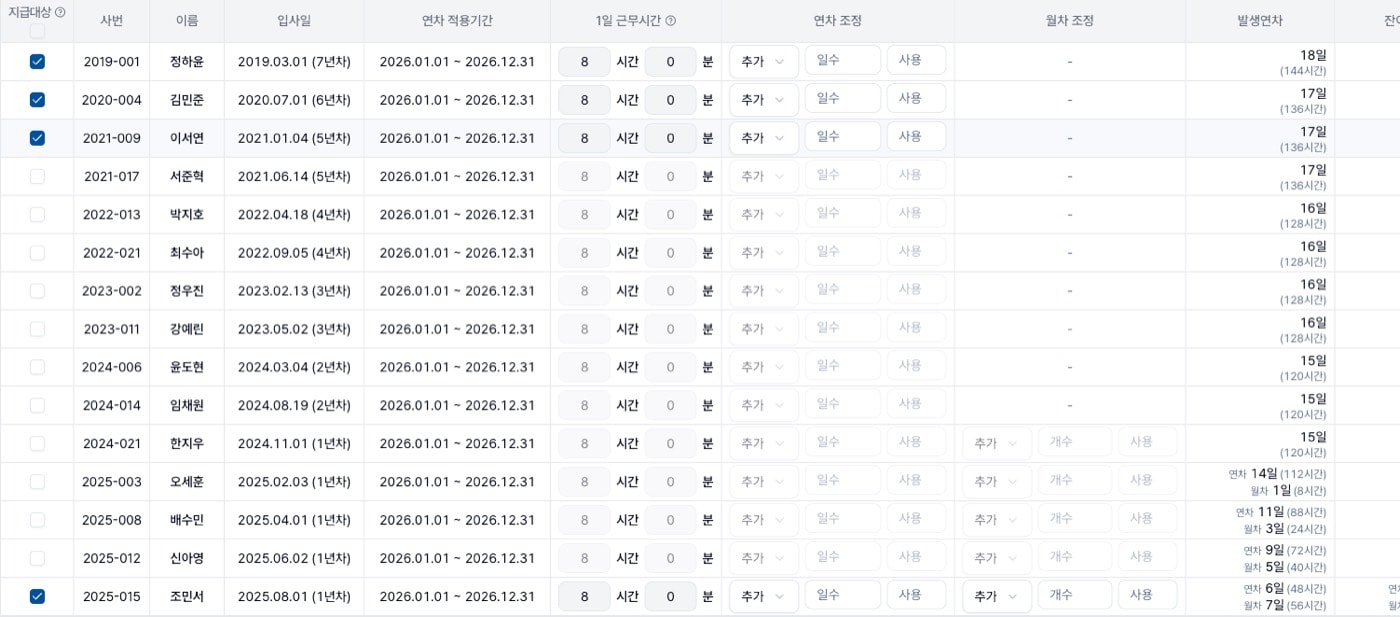The image size is (1400, 617).
Task: Click the 연차 조정 사용 button for 조민서
Action: click(x=916, y=595)
